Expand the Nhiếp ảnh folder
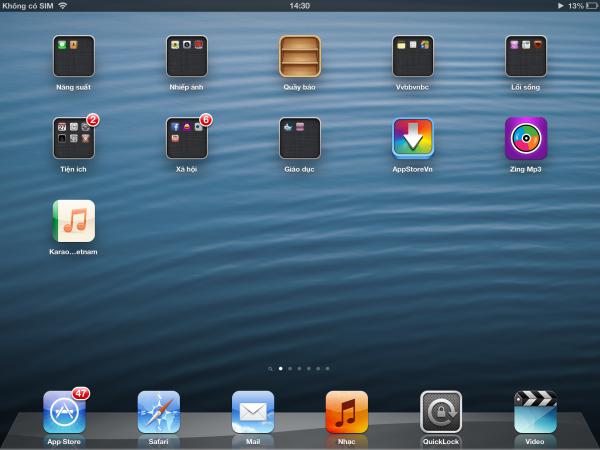600x450 pixels. click(x=187, y=57)
